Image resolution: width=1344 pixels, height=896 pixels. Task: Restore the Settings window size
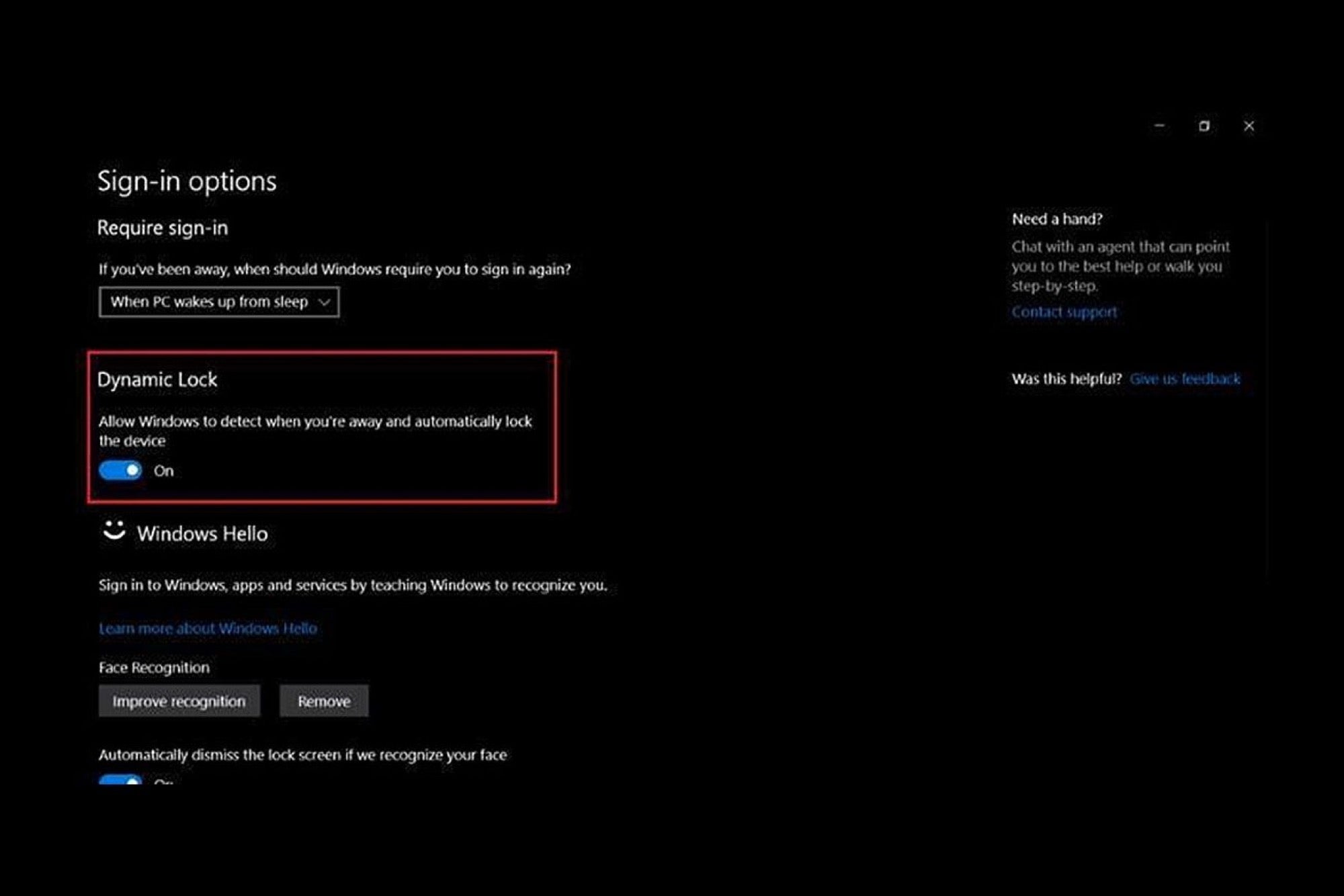point(1204,125)
